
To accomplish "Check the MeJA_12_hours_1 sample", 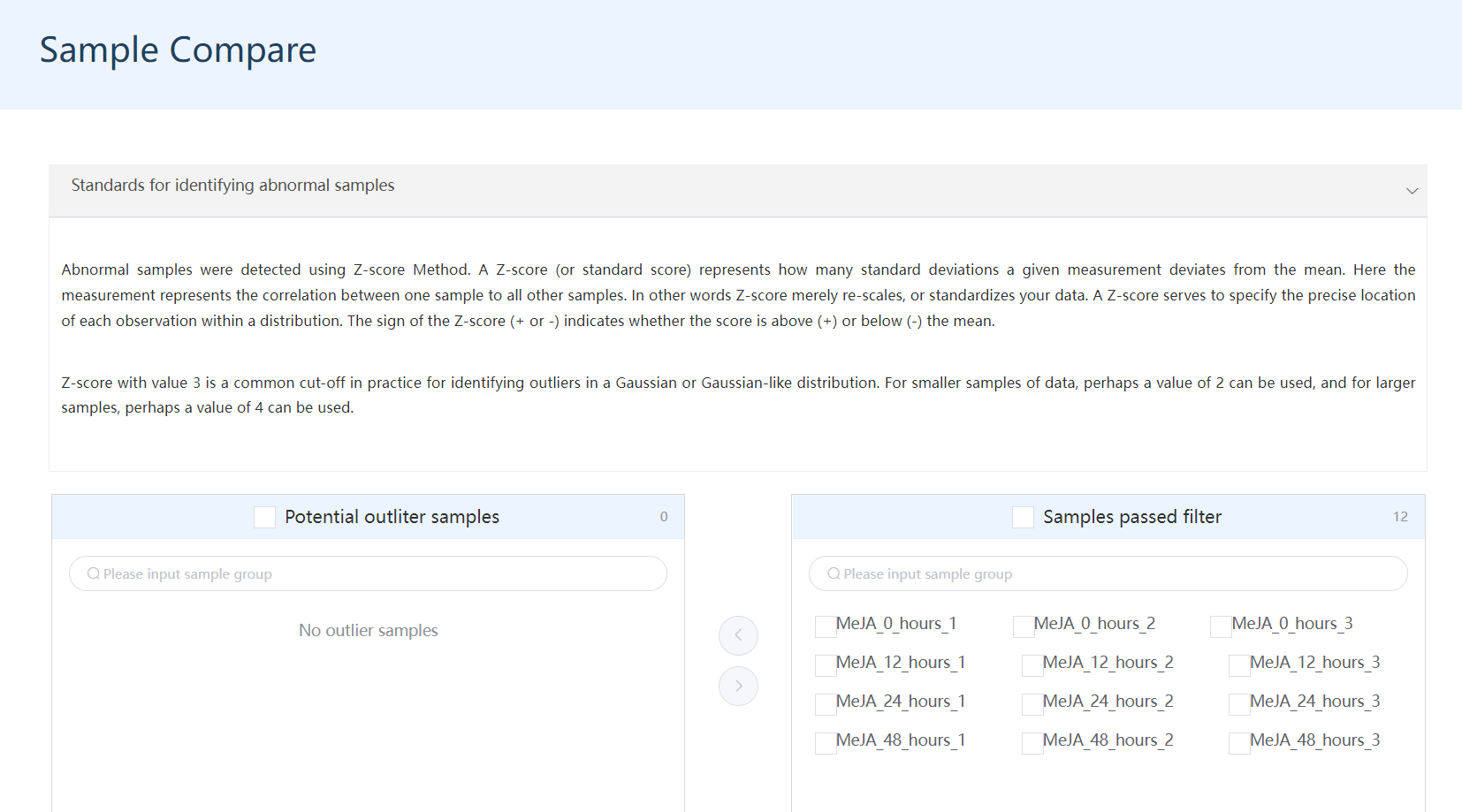I will tap(826, 665).
